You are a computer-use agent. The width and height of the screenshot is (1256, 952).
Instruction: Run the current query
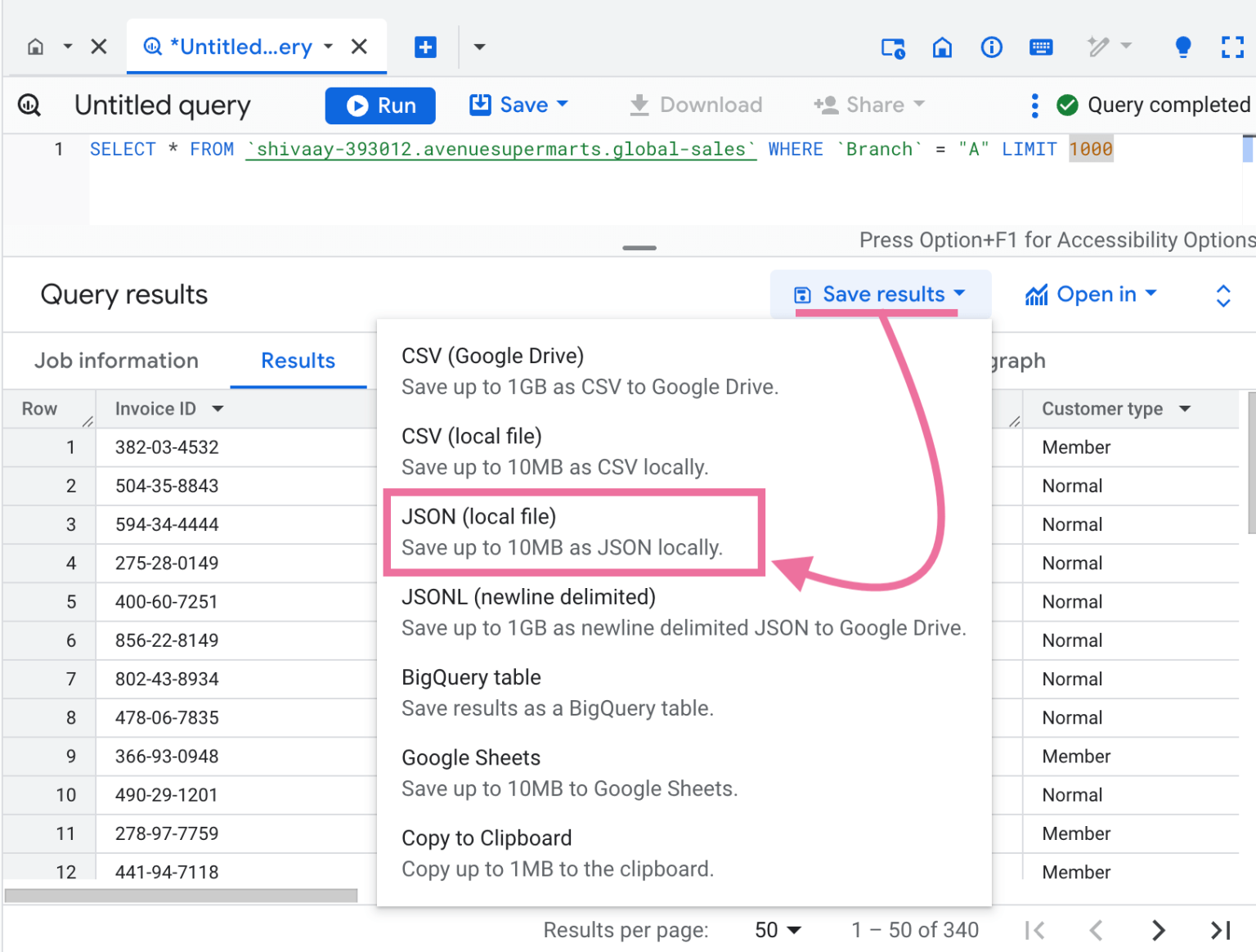pyautogui.click(x=379, y=105)
